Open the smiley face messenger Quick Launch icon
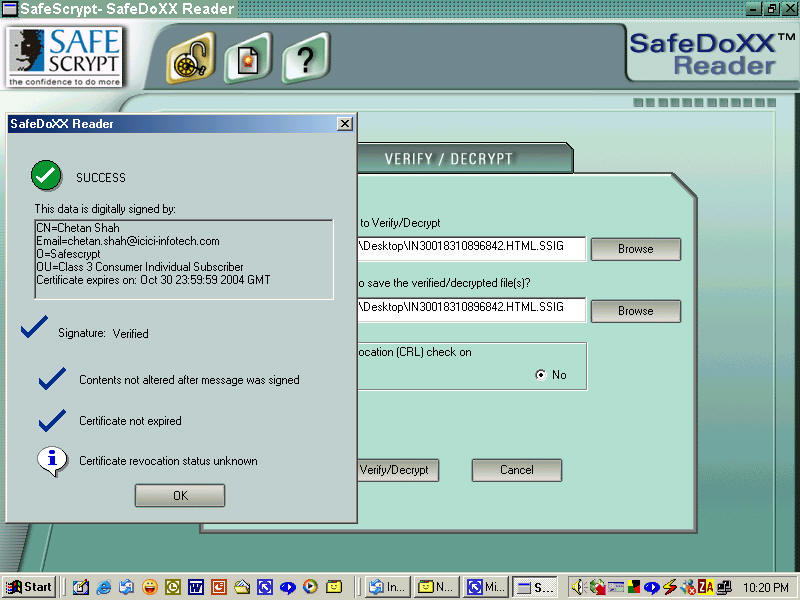800x600 pixels. 149,587
